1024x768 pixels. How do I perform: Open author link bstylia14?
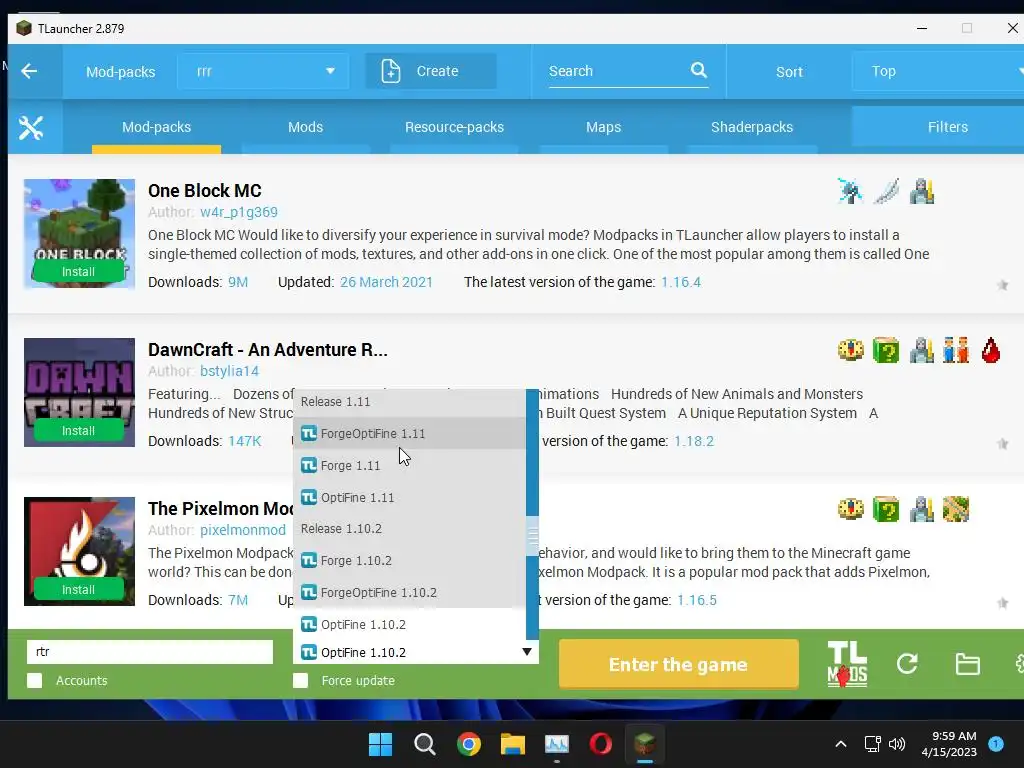(x=229, y=371)
